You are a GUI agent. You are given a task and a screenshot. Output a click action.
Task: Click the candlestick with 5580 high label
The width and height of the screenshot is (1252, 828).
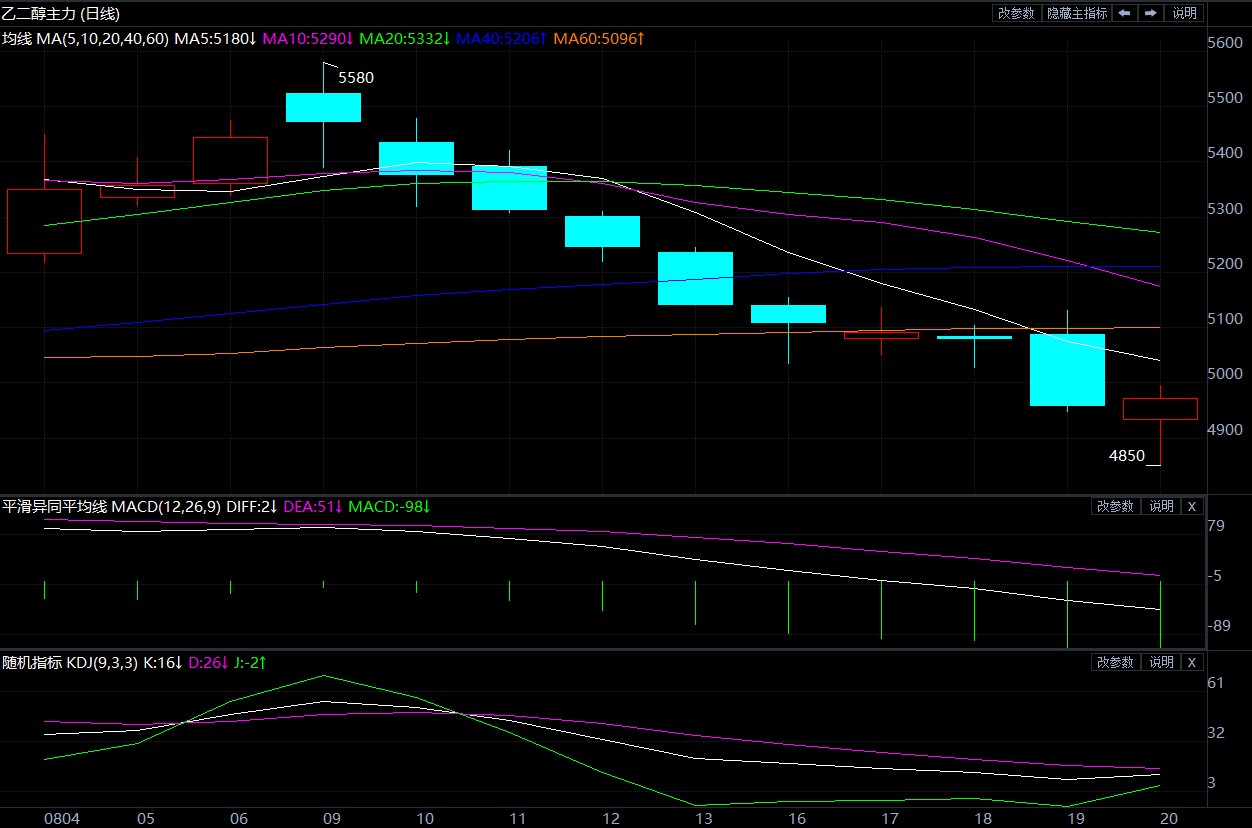(x=323, y=107)
